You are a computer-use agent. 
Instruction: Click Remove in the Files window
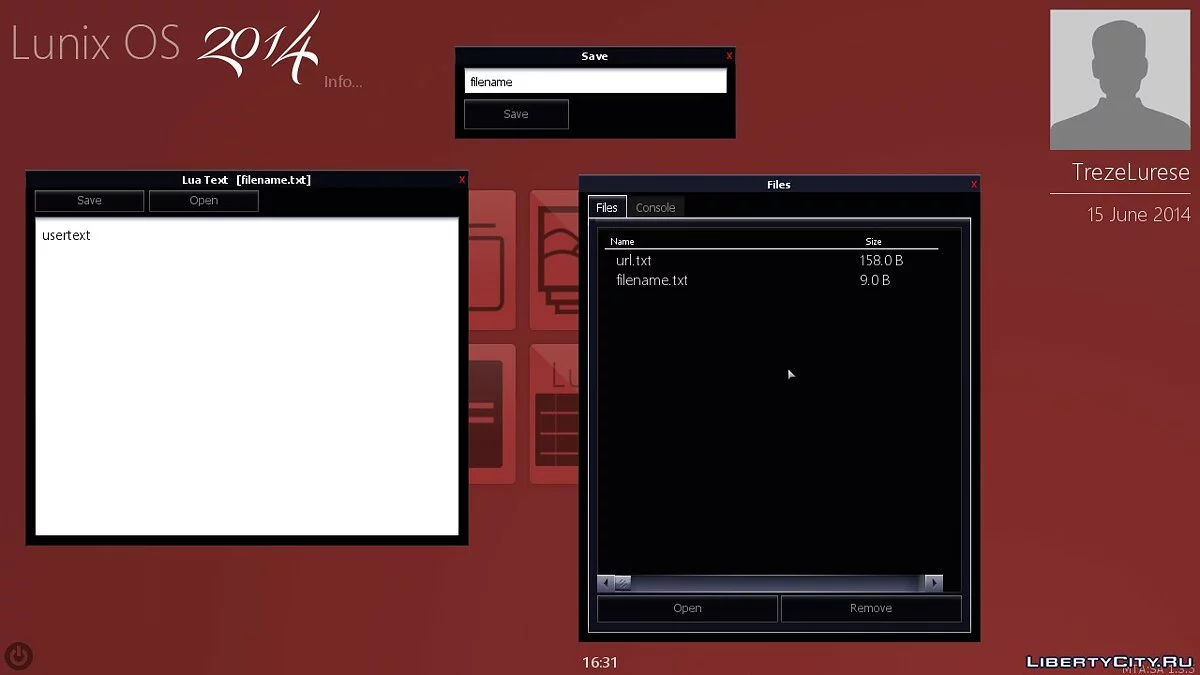tap(870, 608)
